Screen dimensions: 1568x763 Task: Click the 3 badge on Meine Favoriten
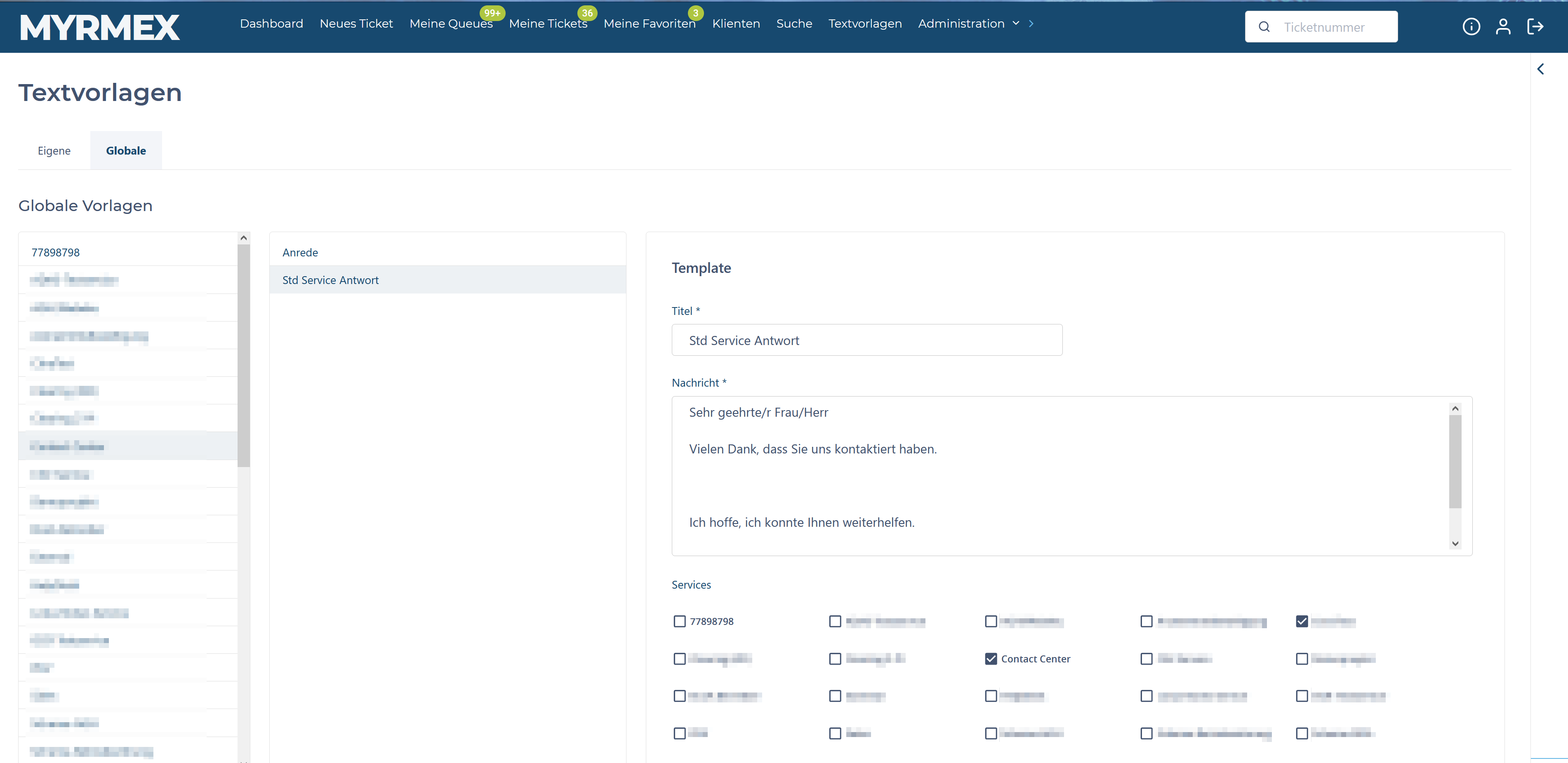point(696,13)
